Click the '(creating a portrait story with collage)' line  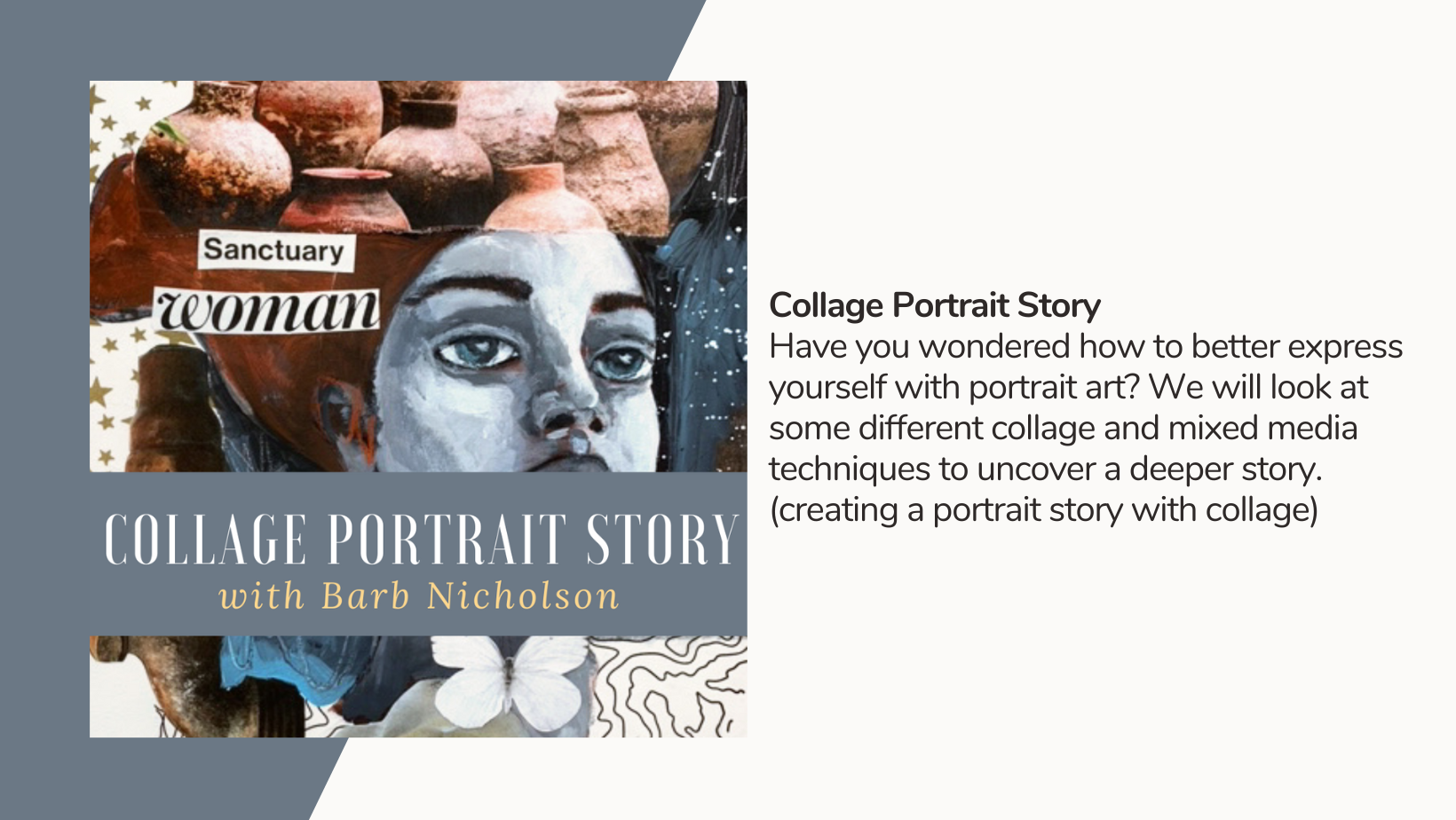click(x=1043, y=509)
